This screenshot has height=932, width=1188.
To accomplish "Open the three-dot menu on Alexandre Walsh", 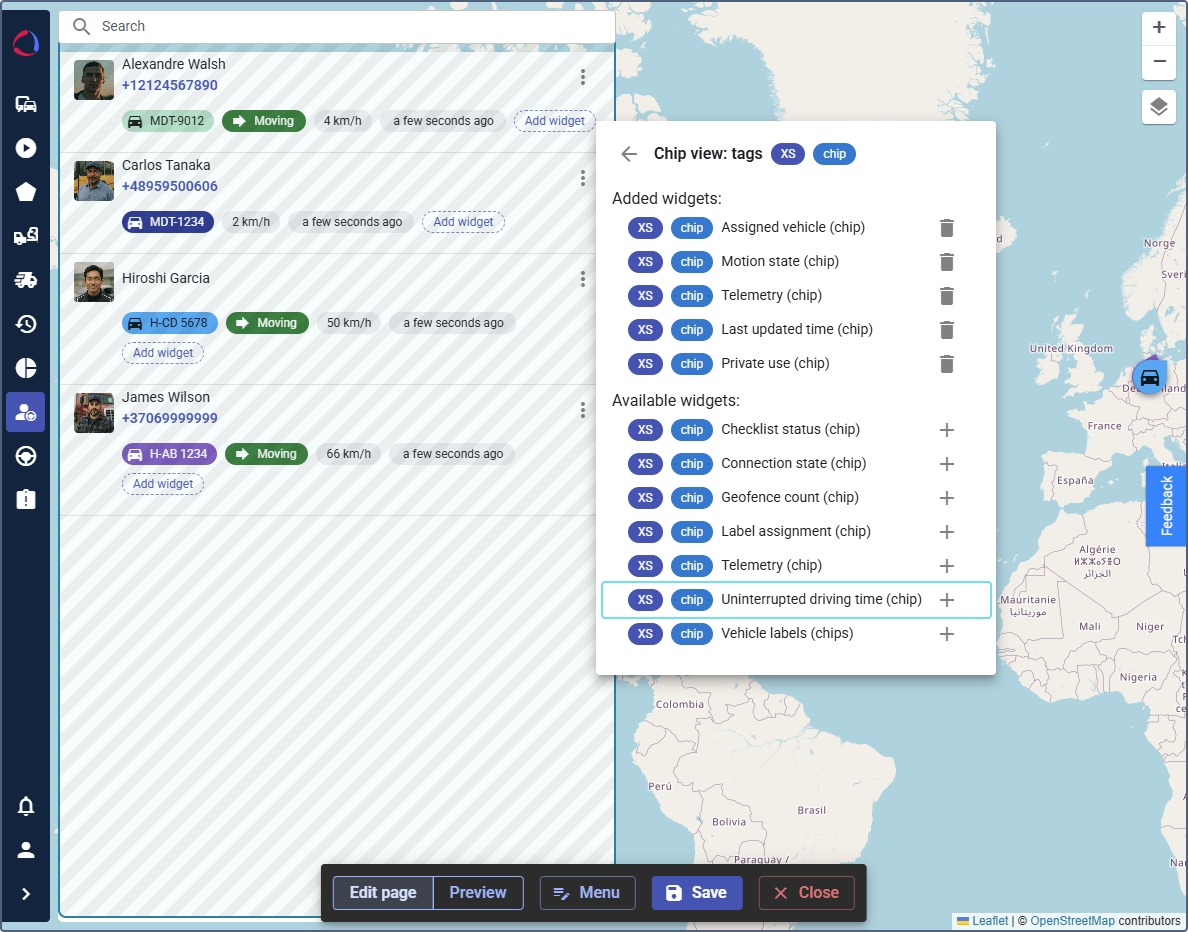I will pyautogui.click(x=583, y=77).
